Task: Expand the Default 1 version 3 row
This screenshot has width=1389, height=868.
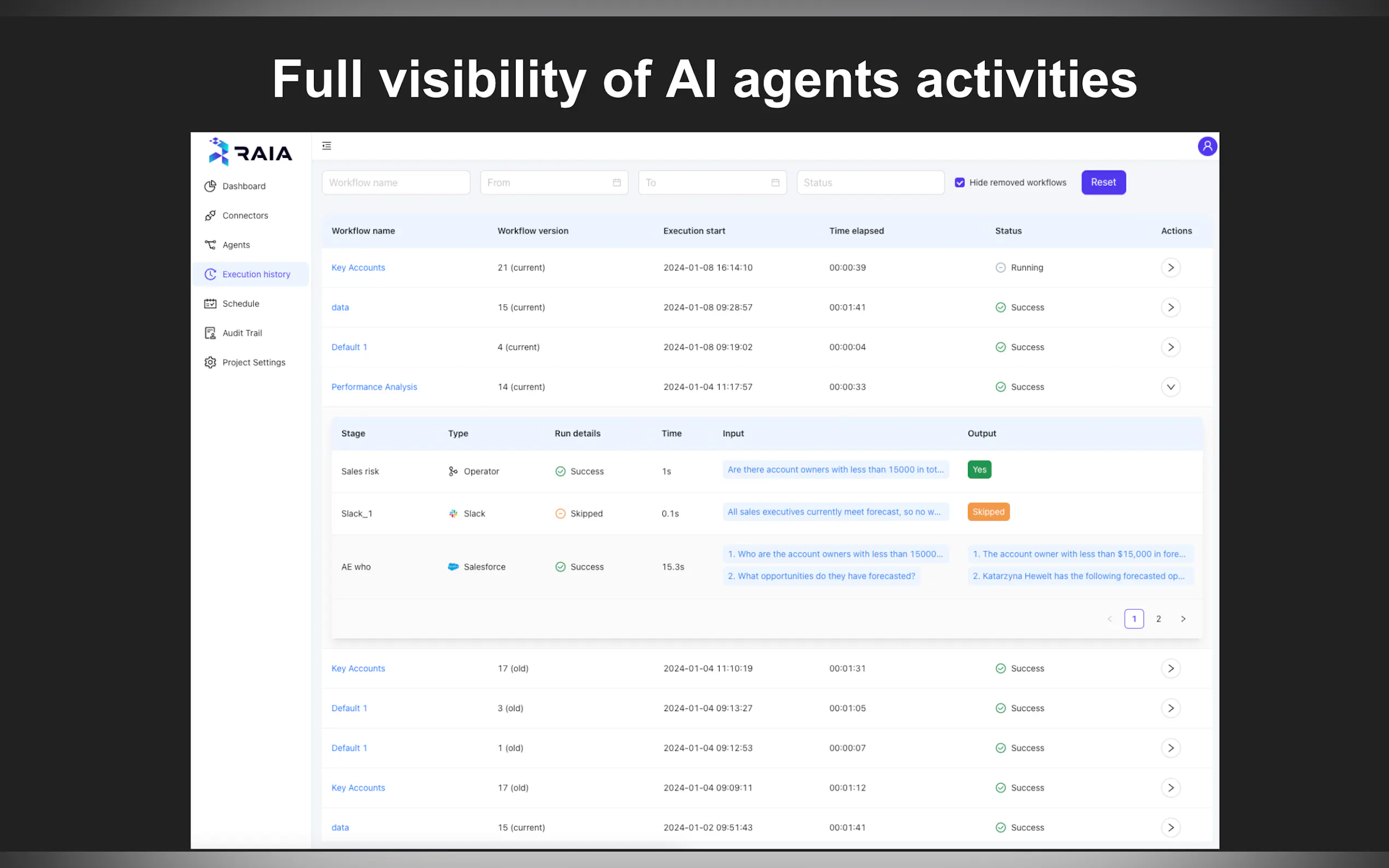Action: coord(1170,708)
